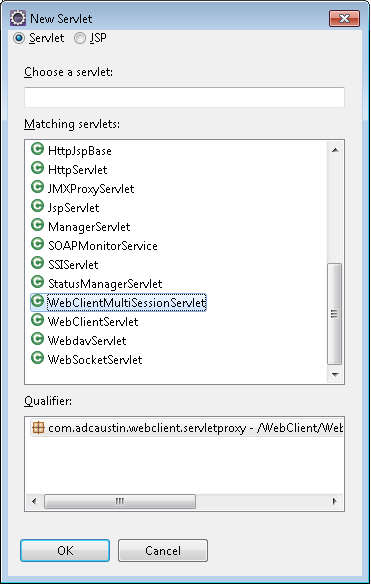
Task: Click the class icon beside JspServlet
Action: (x=37, y=206)
